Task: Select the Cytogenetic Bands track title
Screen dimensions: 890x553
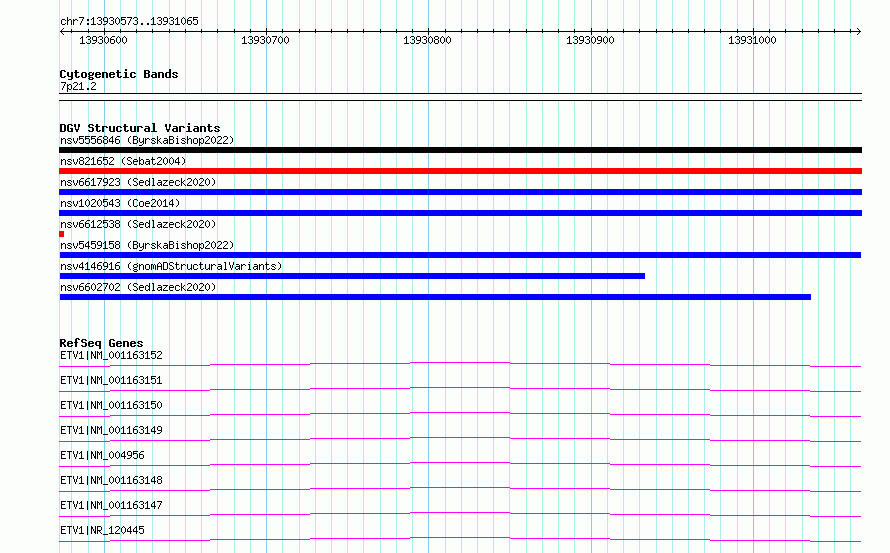Action: [x=119, y=74]
